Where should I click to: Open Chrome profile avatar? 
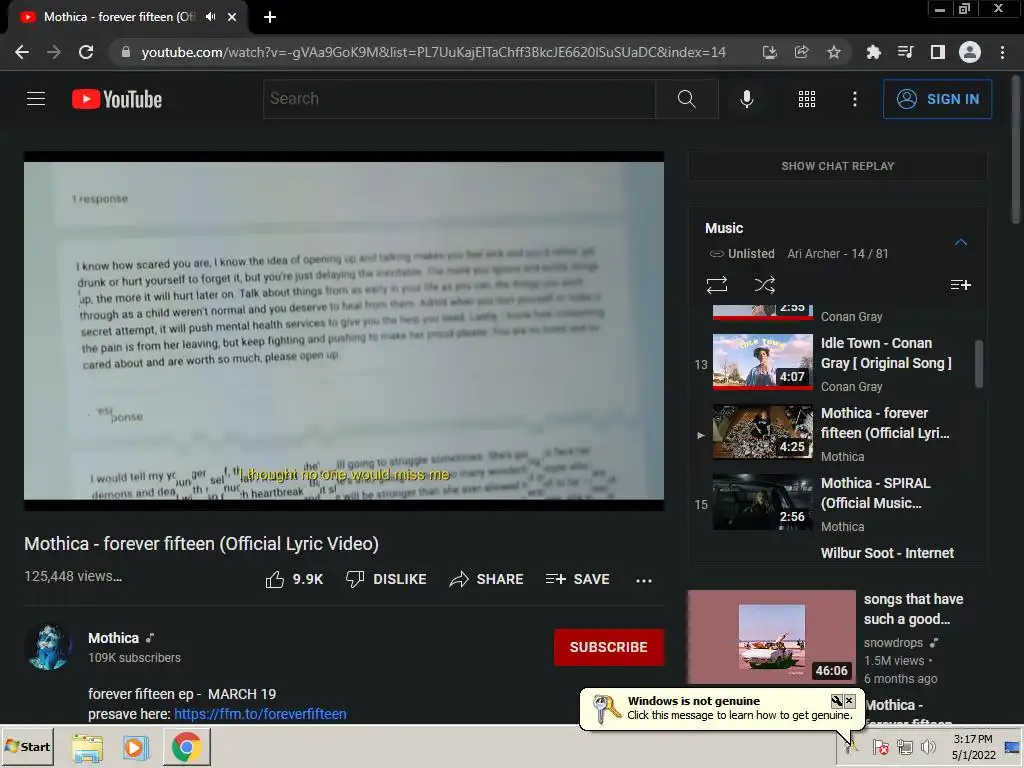(x=970, y=52)
